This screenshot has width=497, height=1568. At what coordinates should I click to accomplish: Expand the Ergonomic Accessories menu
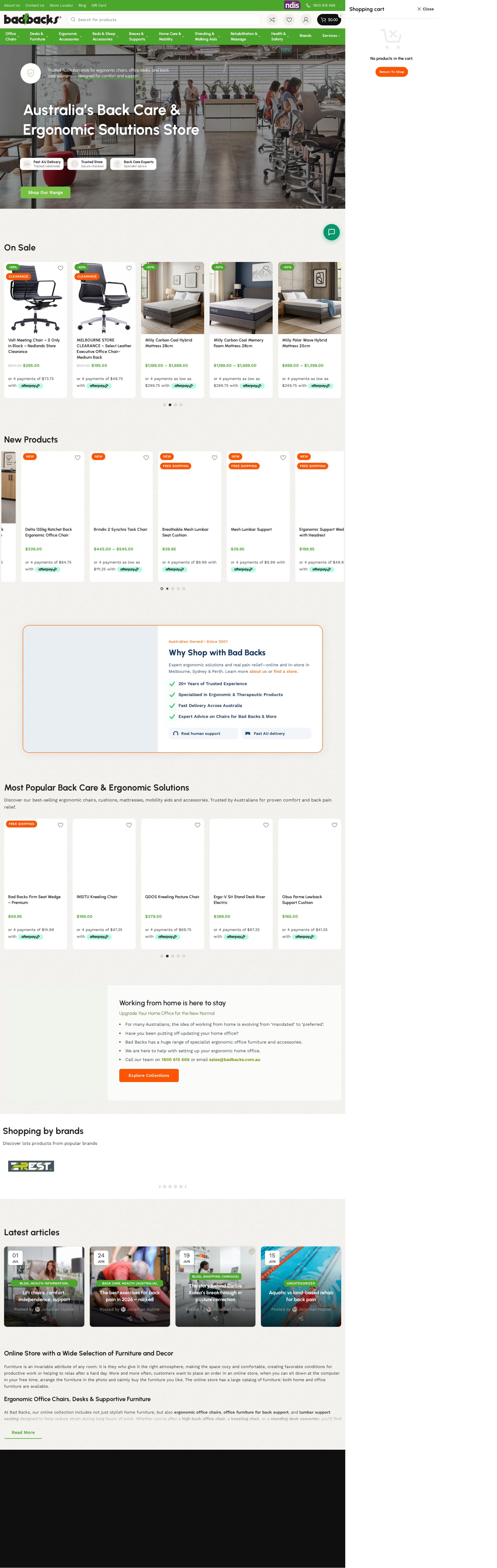[x=69, y=37]
